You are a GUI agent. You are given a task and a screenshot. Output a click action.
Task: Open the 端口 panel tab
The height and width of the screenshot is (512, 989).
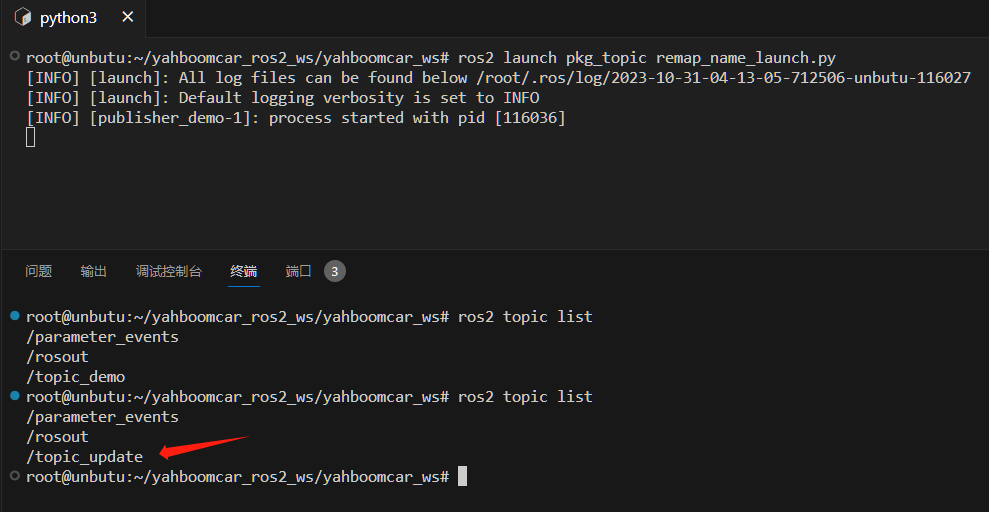[298, 272]
